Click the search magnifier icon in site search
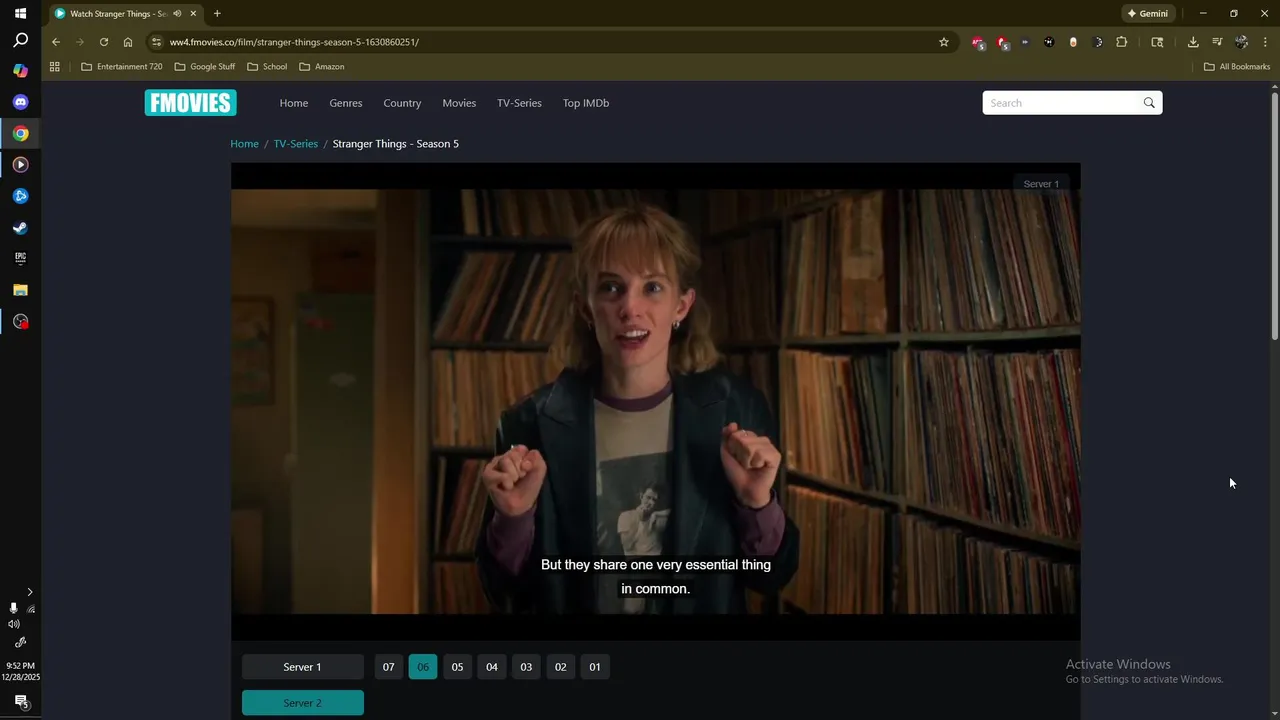 [x=1149, y=103]
